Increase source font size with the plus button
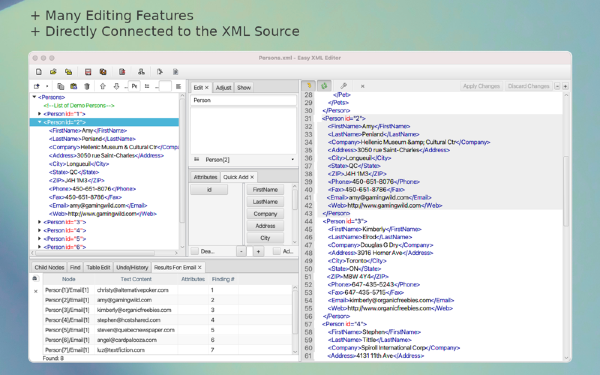Image resolution: width=600 pixels, height=375 pixels. [565, 86]
